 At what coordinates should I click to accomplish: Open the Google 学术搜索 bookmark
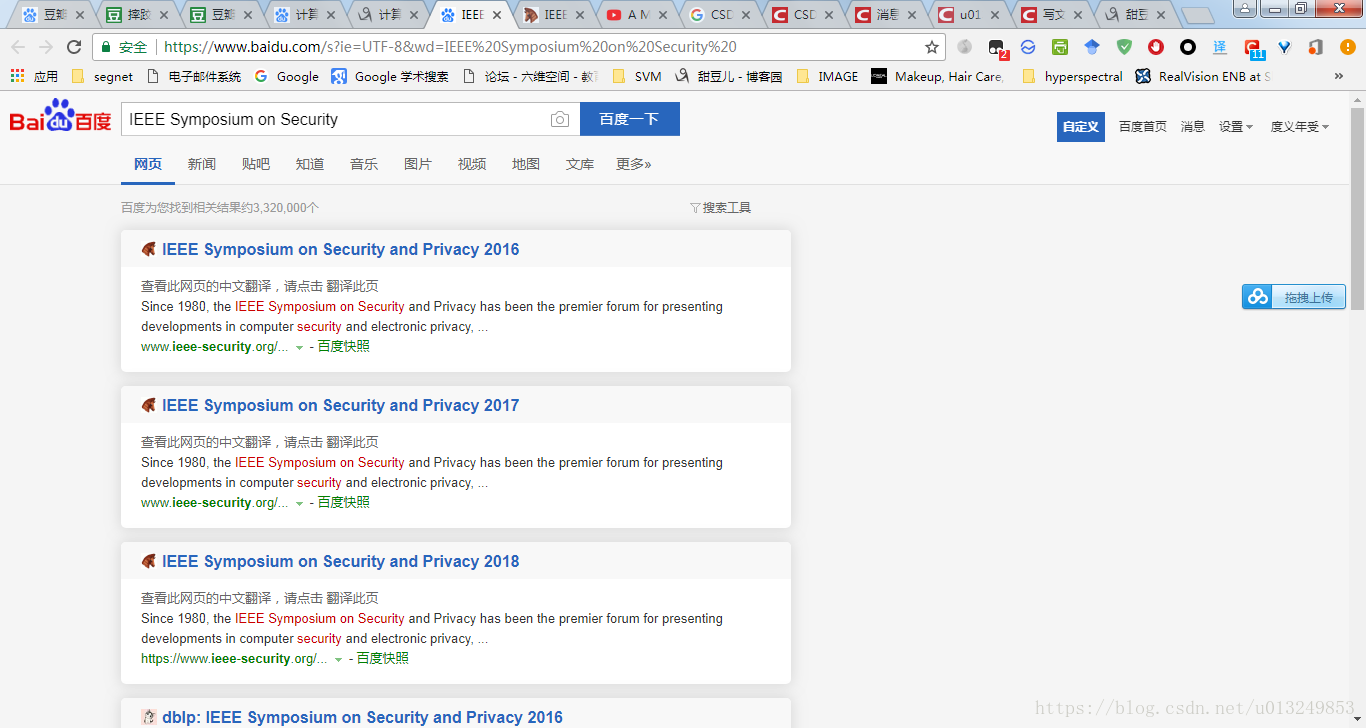coord(390,76)
